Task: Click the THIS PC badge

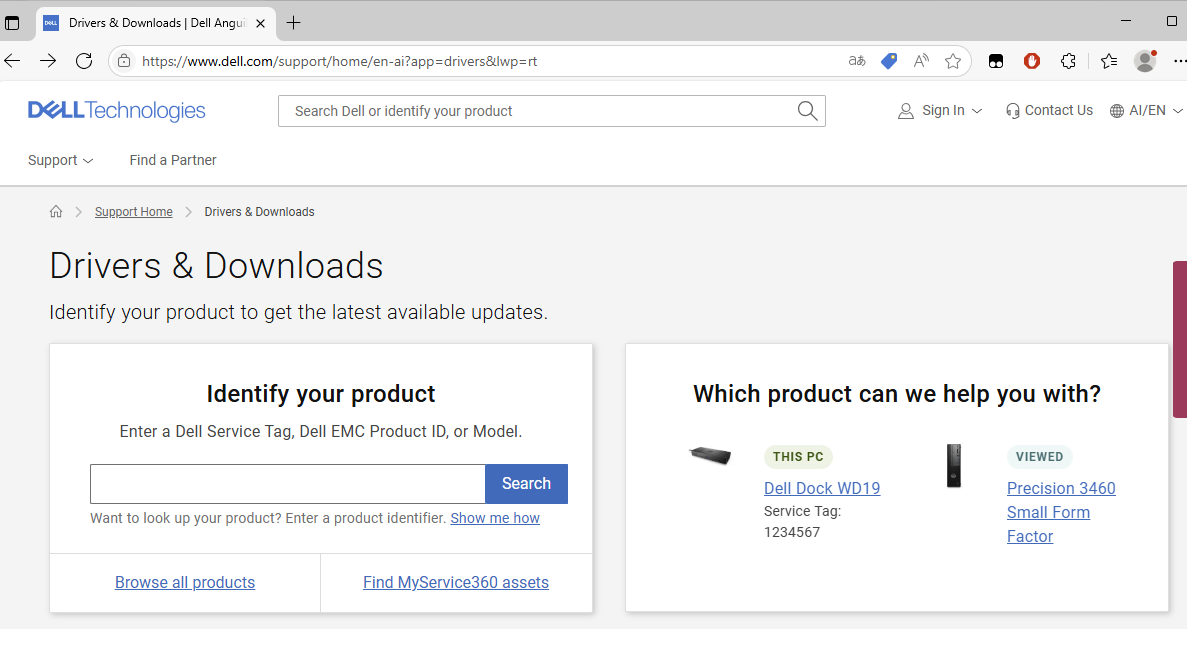Action: [x=798, y=457]
